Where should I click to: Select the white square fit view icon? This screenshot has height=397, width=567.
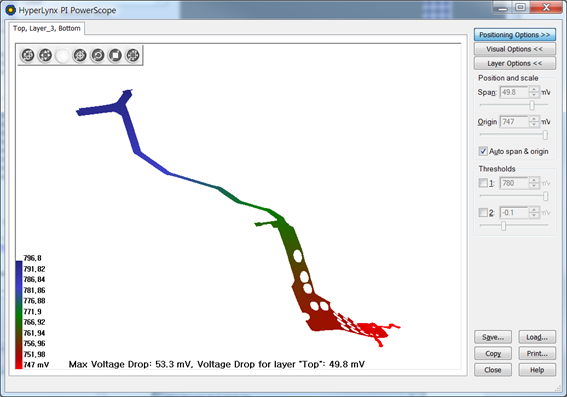pyautogui.click(x=115, y=55)
